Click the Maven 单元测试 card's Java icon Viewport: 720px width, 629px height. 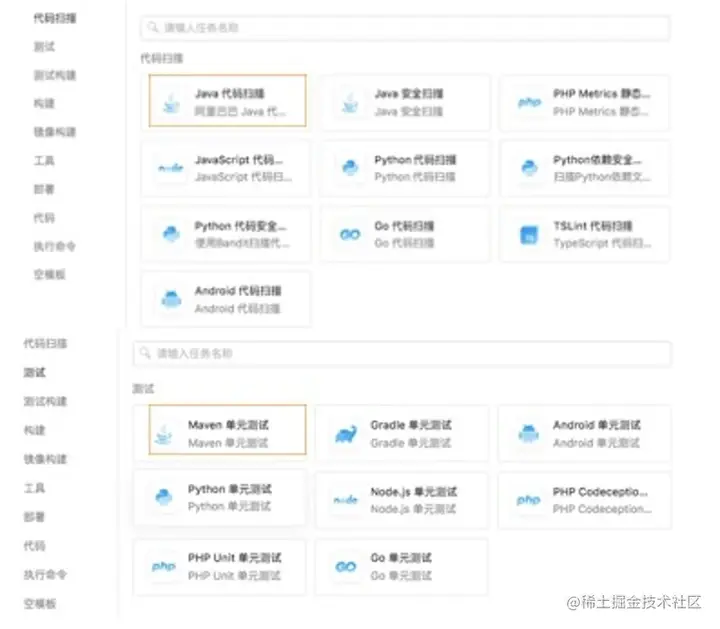coord(164,434)
